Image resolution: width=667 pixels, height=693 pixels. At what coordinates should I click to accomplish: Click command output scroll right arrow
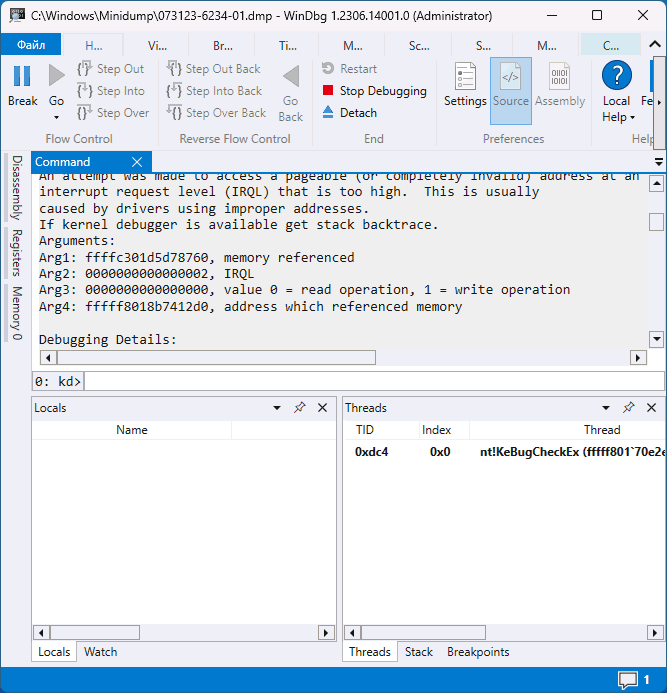pyautogui.click(x=638, y=358)
